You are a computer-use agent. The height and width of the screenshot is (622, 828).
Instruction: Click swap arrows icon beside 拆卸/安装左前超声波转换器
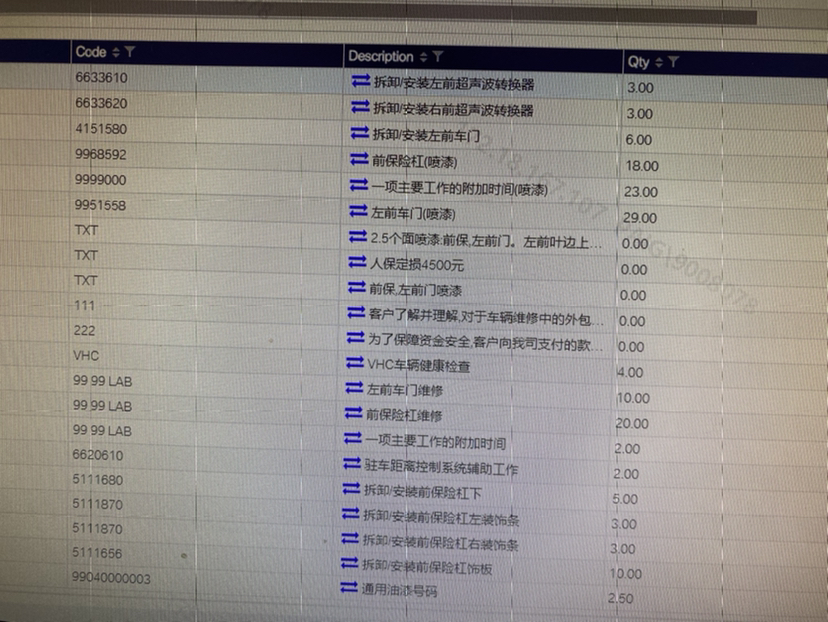361,81
